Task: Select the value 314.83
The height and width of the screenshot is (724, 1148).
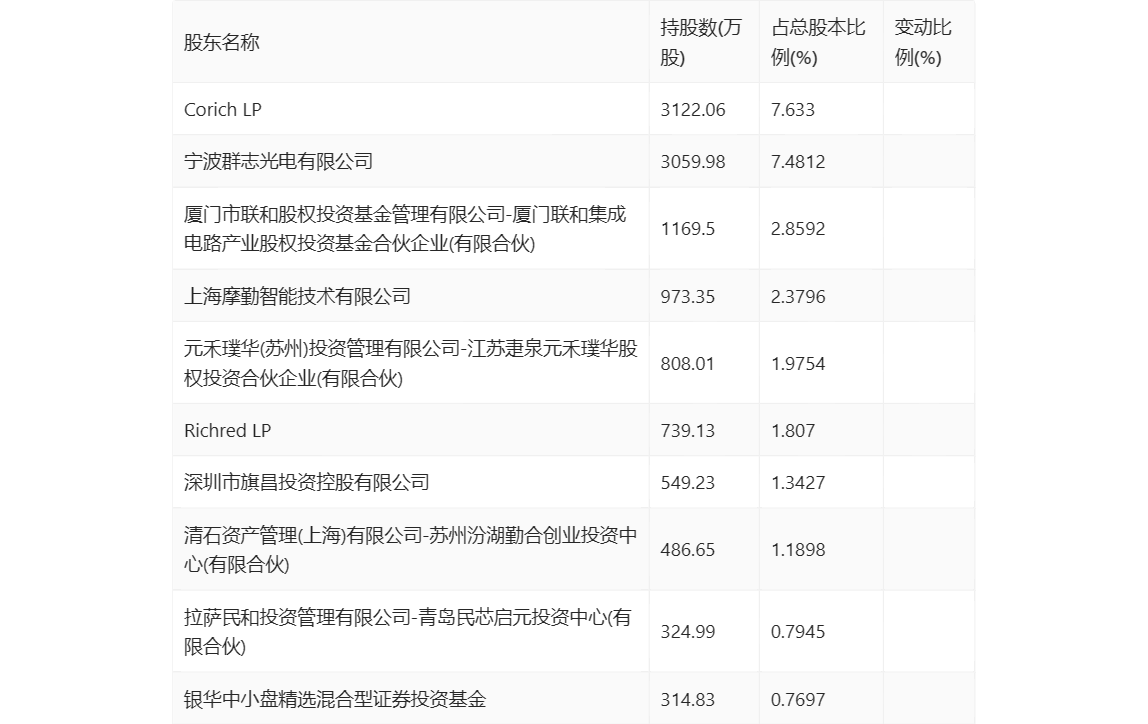Action: (x=687, y=701)
